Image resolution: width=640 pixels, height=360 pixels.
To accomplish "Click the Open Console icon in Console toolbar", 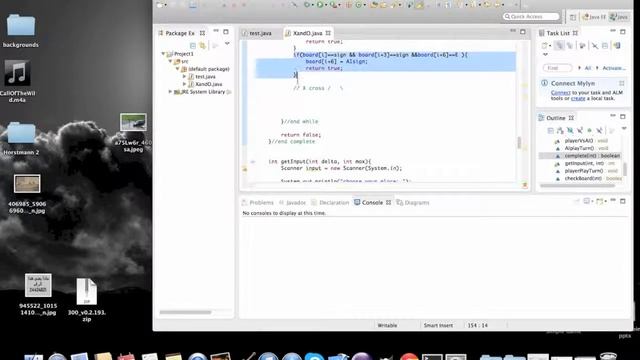I will tap(599, 202).
